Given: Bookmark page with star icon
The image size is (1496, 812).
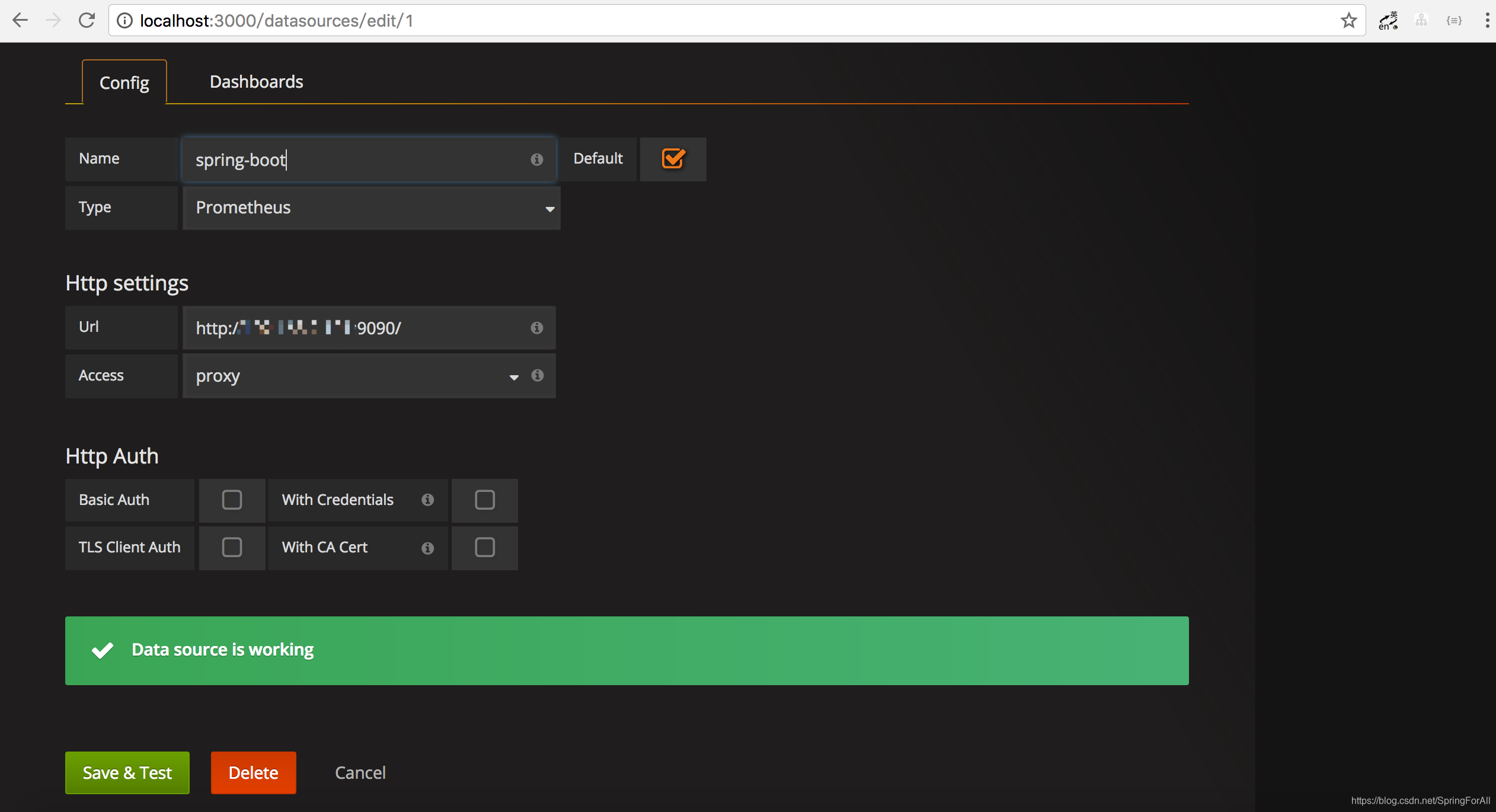Looking at the screenshot, I should [x=1348, y=21].
